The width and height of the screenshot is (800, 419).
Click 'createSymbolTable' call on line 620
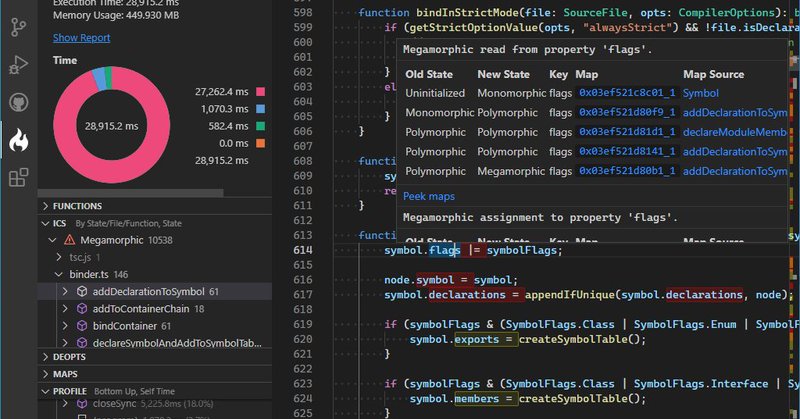tap(573, 339)
